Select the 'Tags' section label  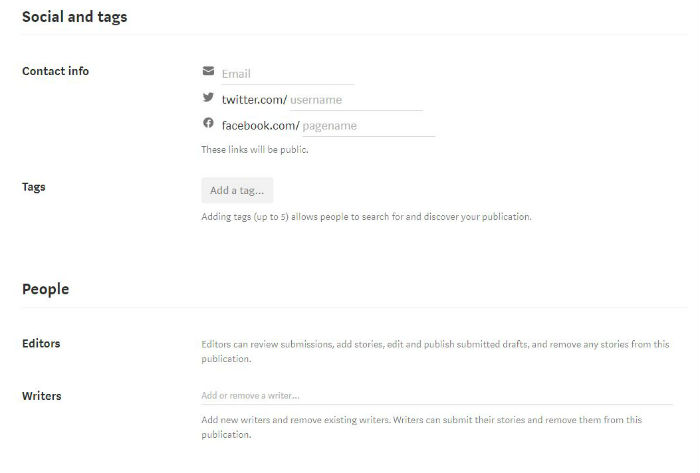coord(34,187)
